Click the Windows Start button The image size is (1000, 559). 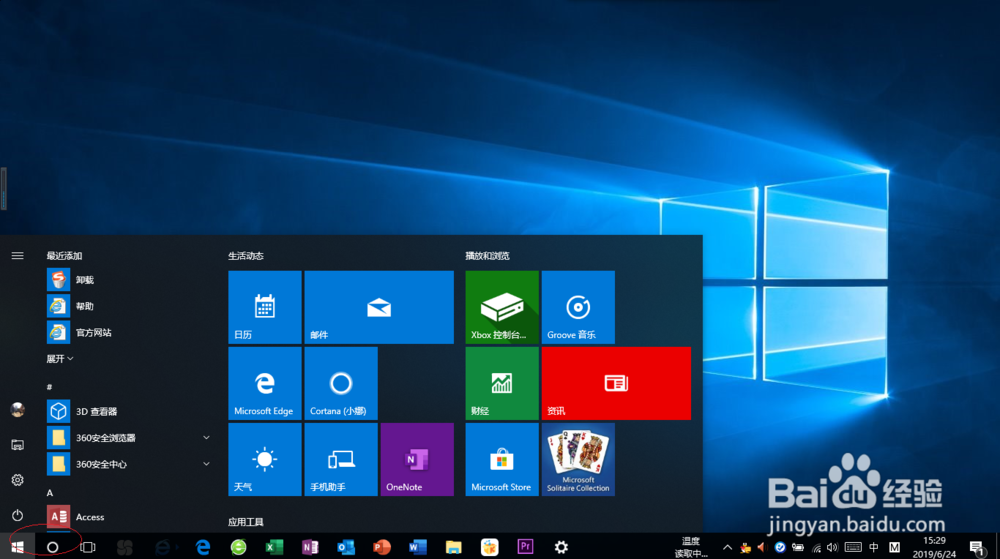(17, 547)
